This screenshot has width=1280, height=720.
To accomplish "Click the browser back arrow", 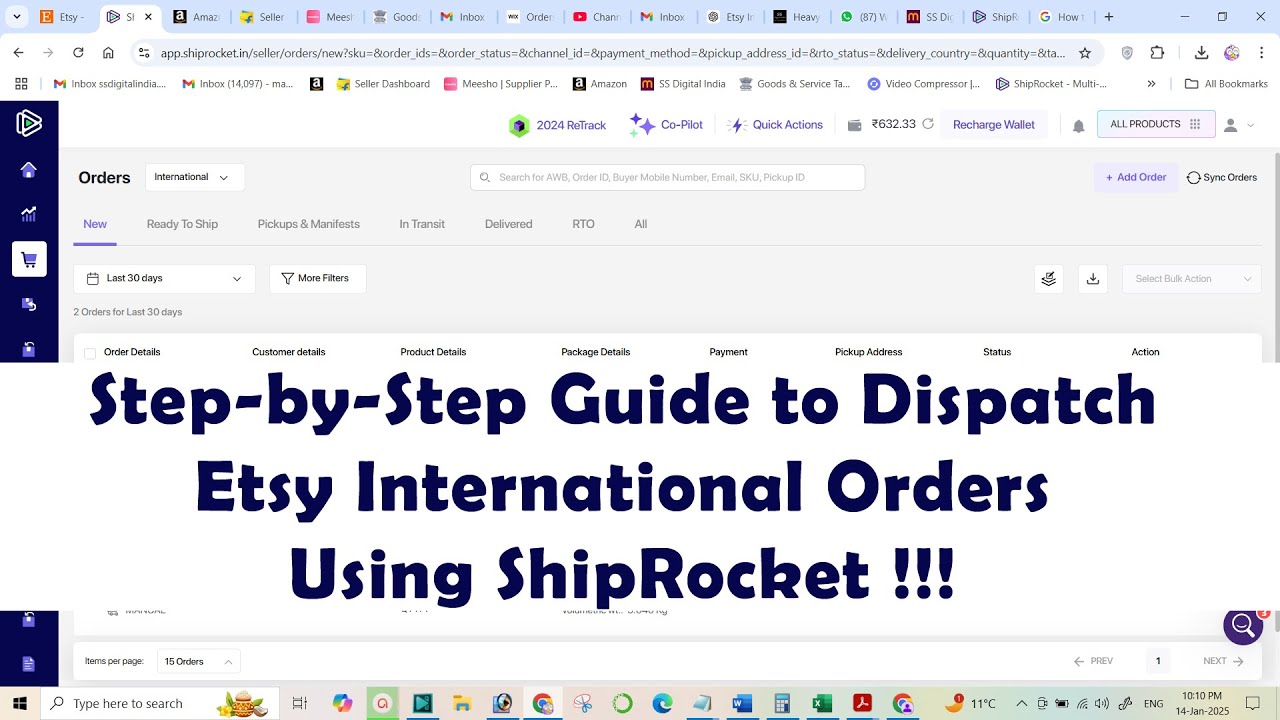I will pyautogui.click(x=19, y=53).
